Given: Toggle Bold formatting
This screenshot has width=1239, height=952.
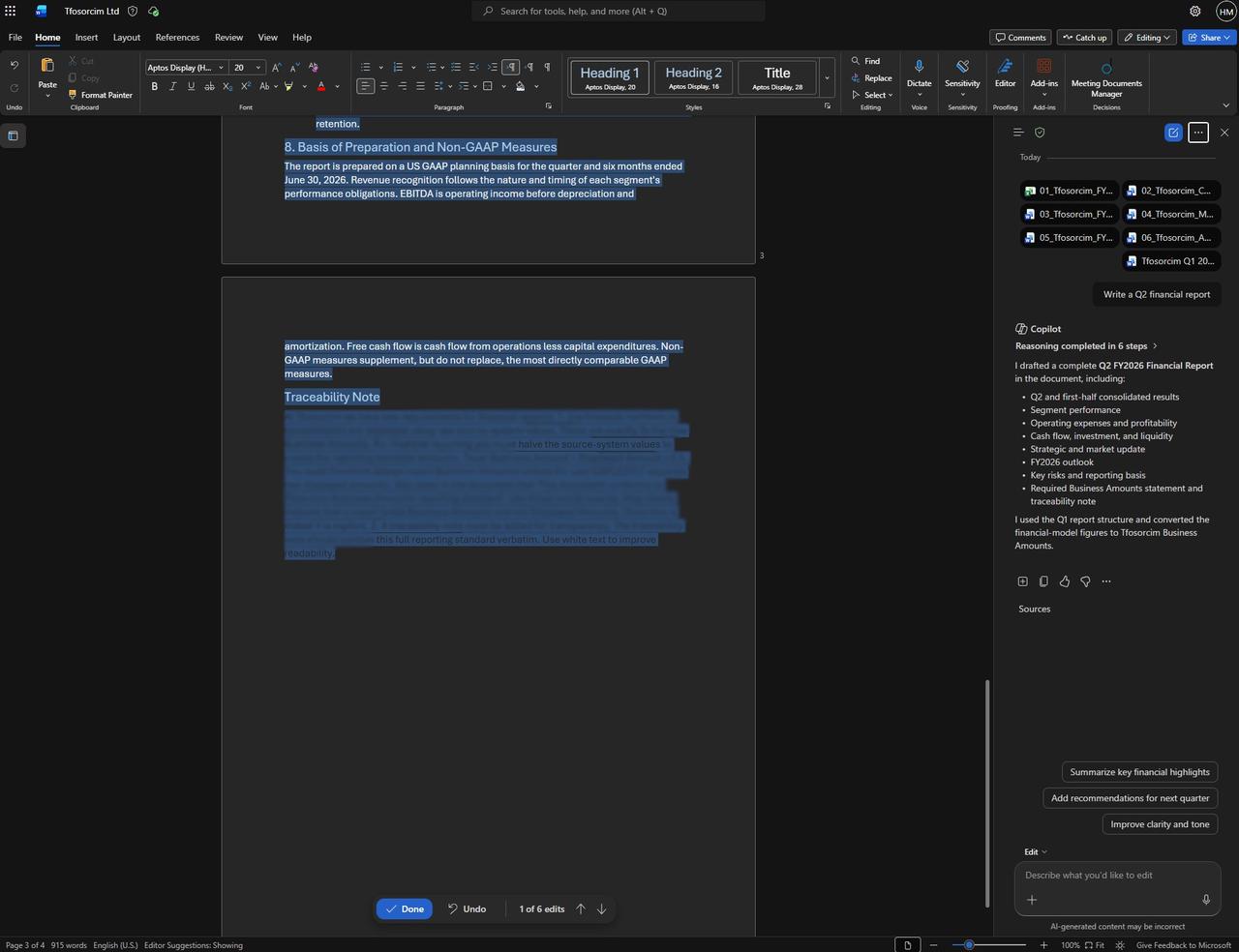Looking at the screenshot, I should coord(154,86).
